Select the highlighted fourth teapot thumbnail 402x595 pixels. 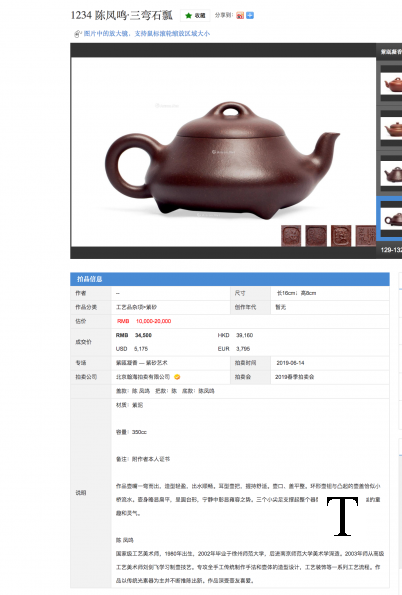click(390, 219)
